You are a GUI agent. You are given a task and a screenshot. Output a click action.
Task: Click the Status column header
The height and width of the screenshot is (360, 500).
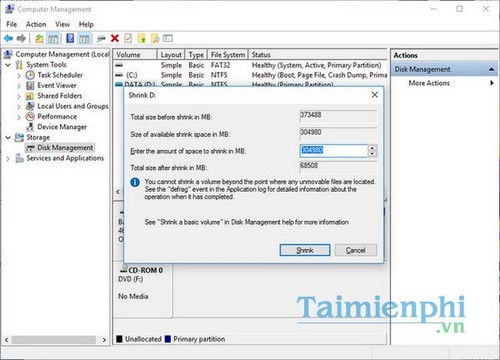click(318, 55)
